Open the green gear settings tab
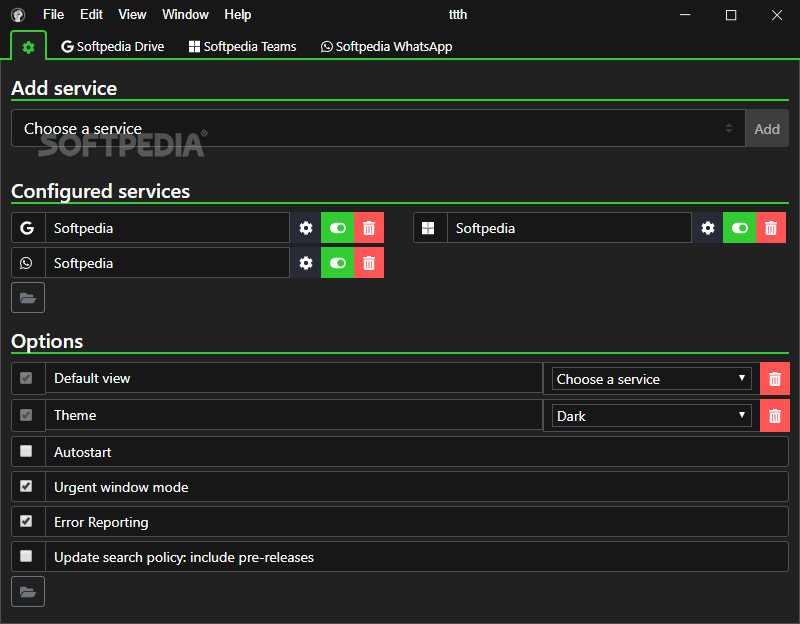Viewport: 800px width, 624px height. [x=28, y=47]
